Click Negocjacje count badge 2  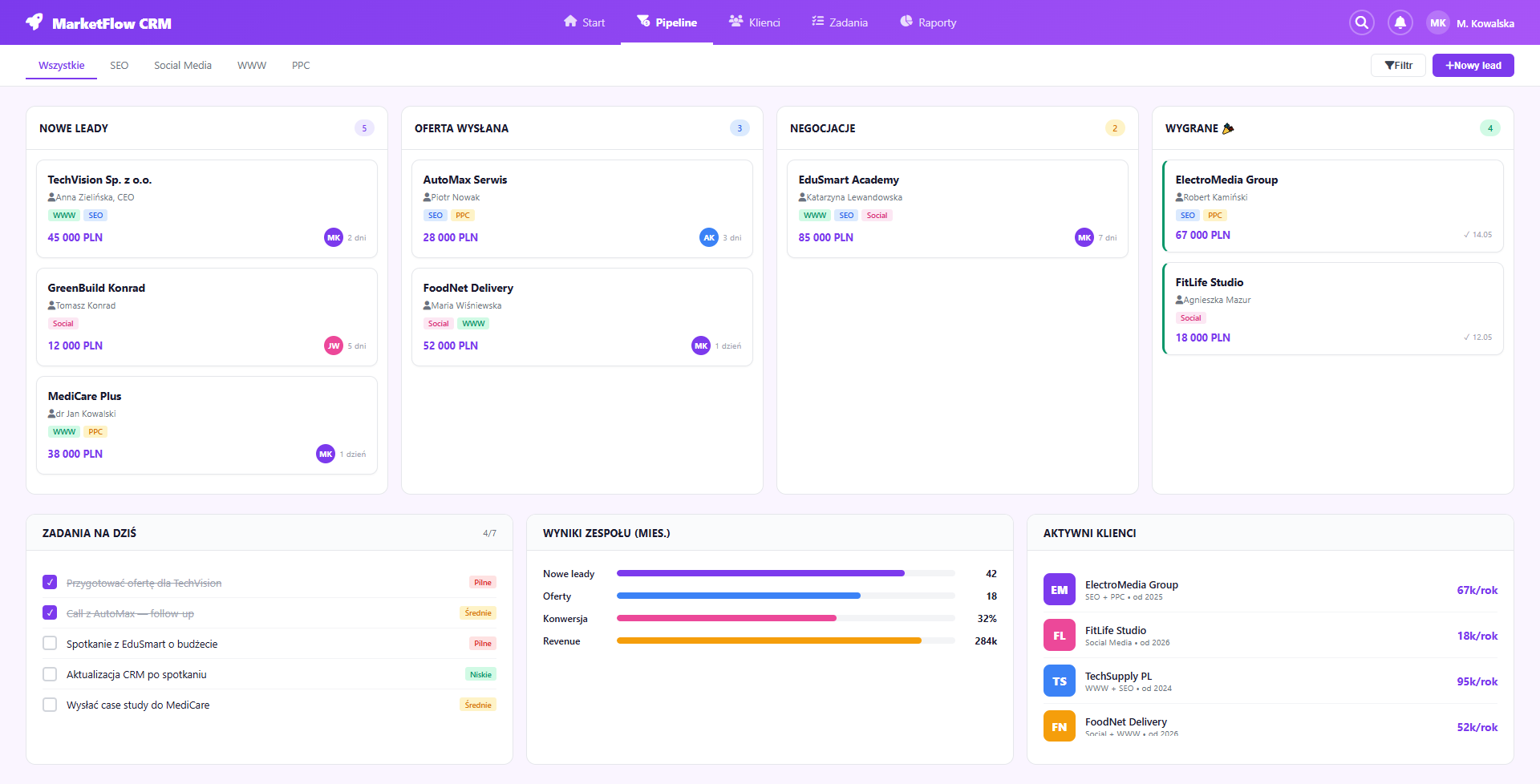point(1115,128)
